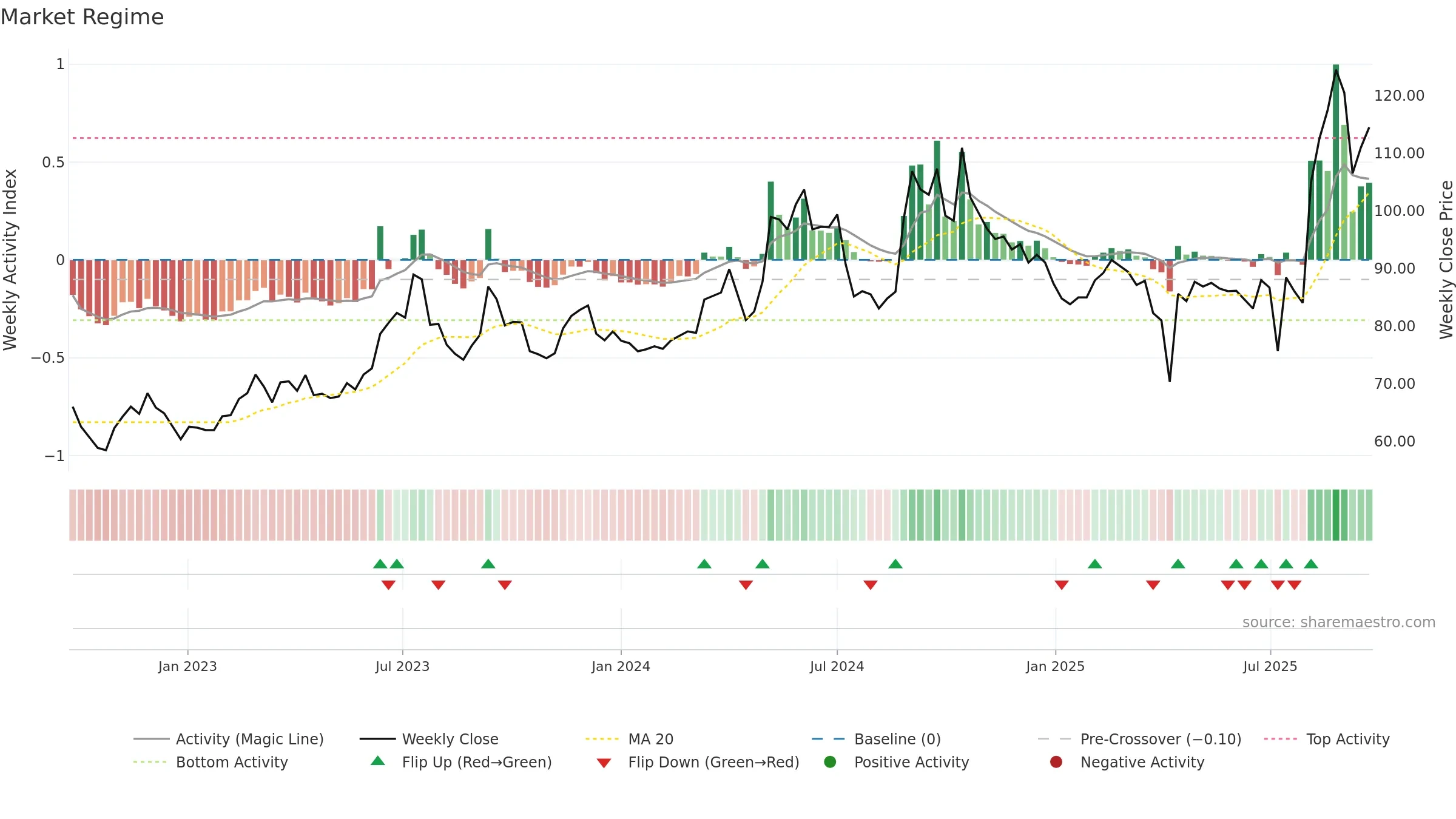Click the Weekly Close Price axis title
The height and width of the screenshot is (819, 1456).
tap(1446, 260)
